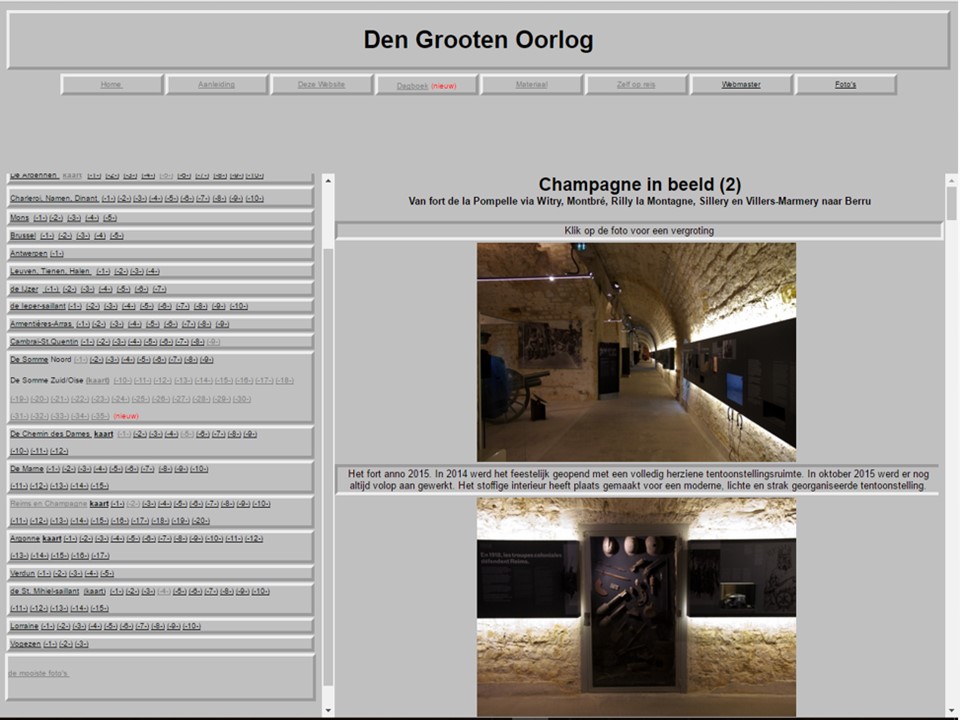
Task: Open the Reims en Champagne link
Action: (x=48, y=504)
